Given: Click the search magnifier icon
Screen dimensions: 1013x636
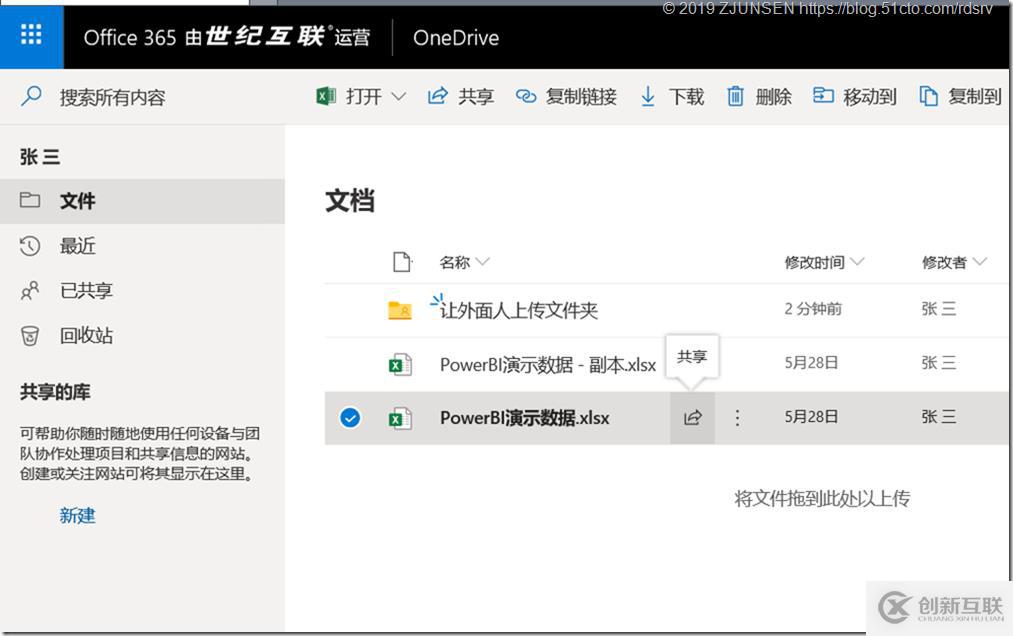Looking at the screenshot, I should 31,96.
